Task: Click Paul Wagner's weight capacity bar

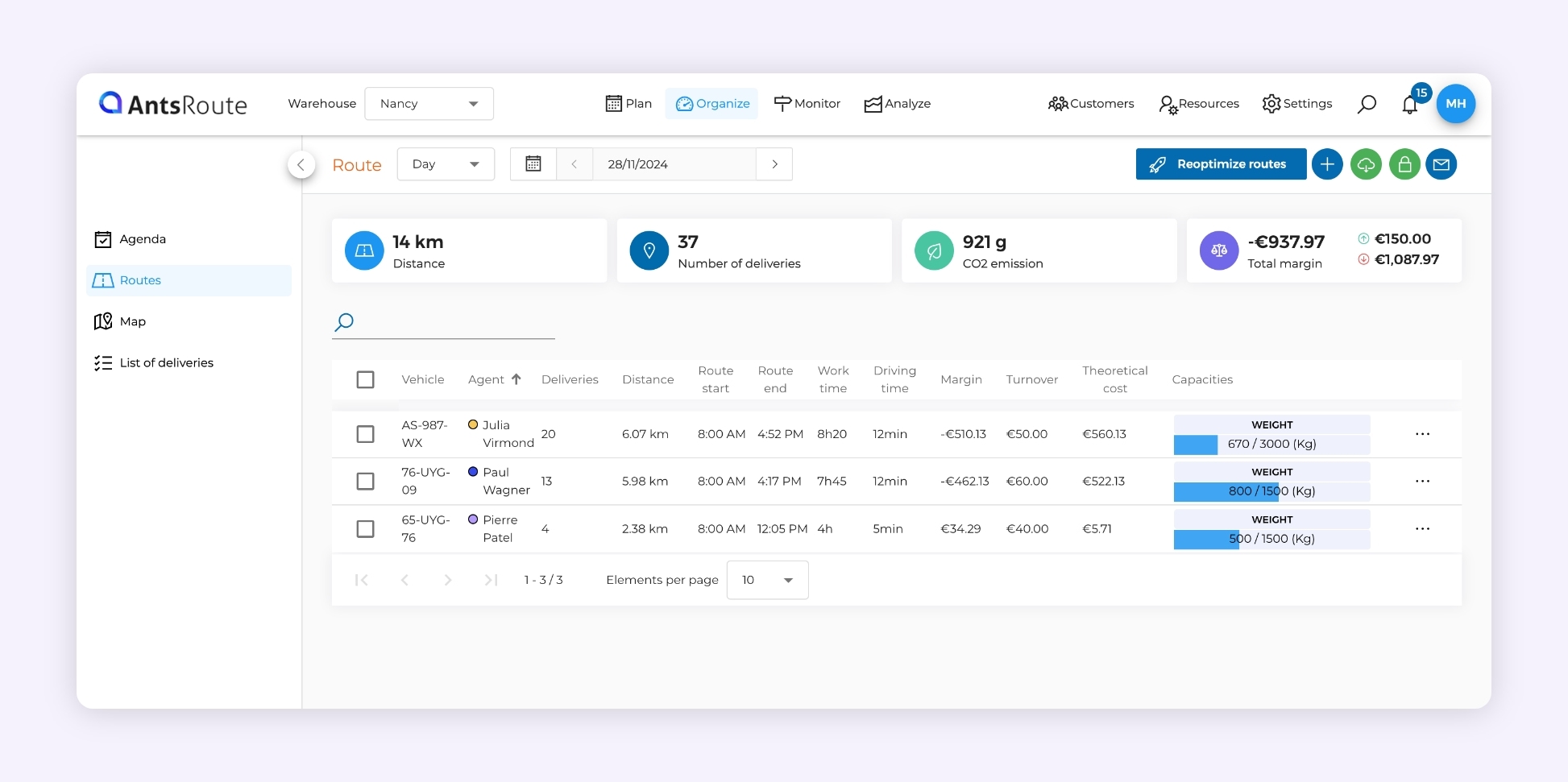Action: pyautogui.click(x=1271, y=491)
